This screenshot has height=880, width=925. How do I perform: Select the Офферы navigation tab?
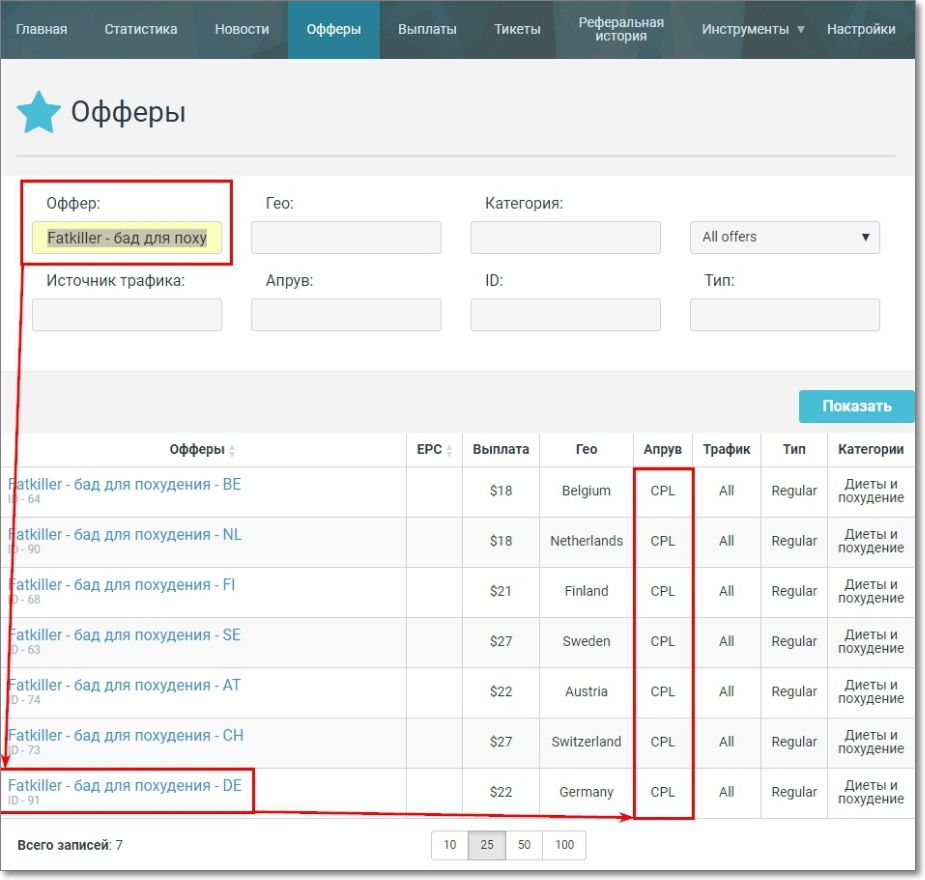pos(333,29)
